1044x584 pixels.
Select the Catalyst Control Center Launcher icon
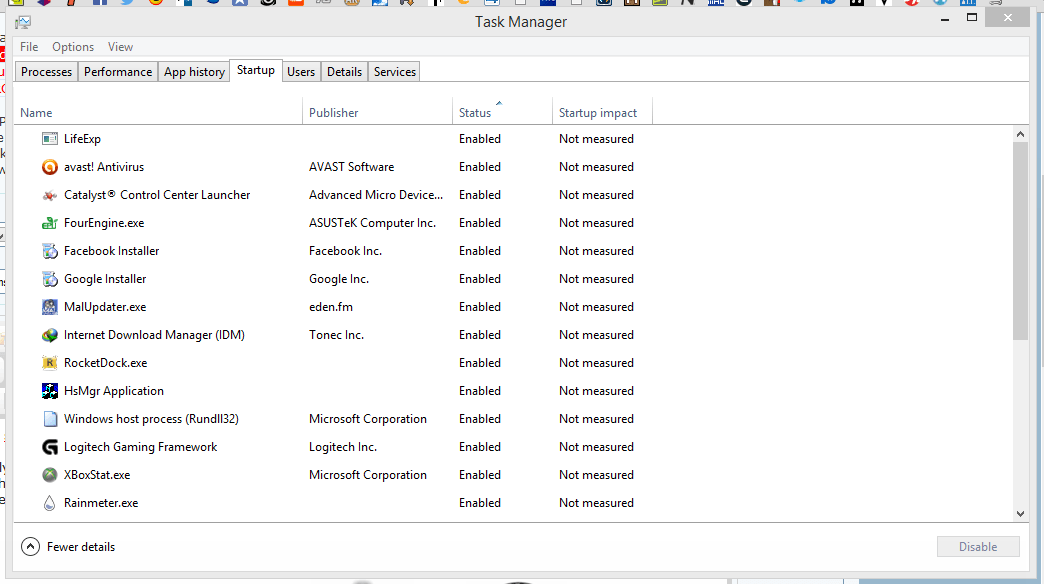[x=50, y=194]
